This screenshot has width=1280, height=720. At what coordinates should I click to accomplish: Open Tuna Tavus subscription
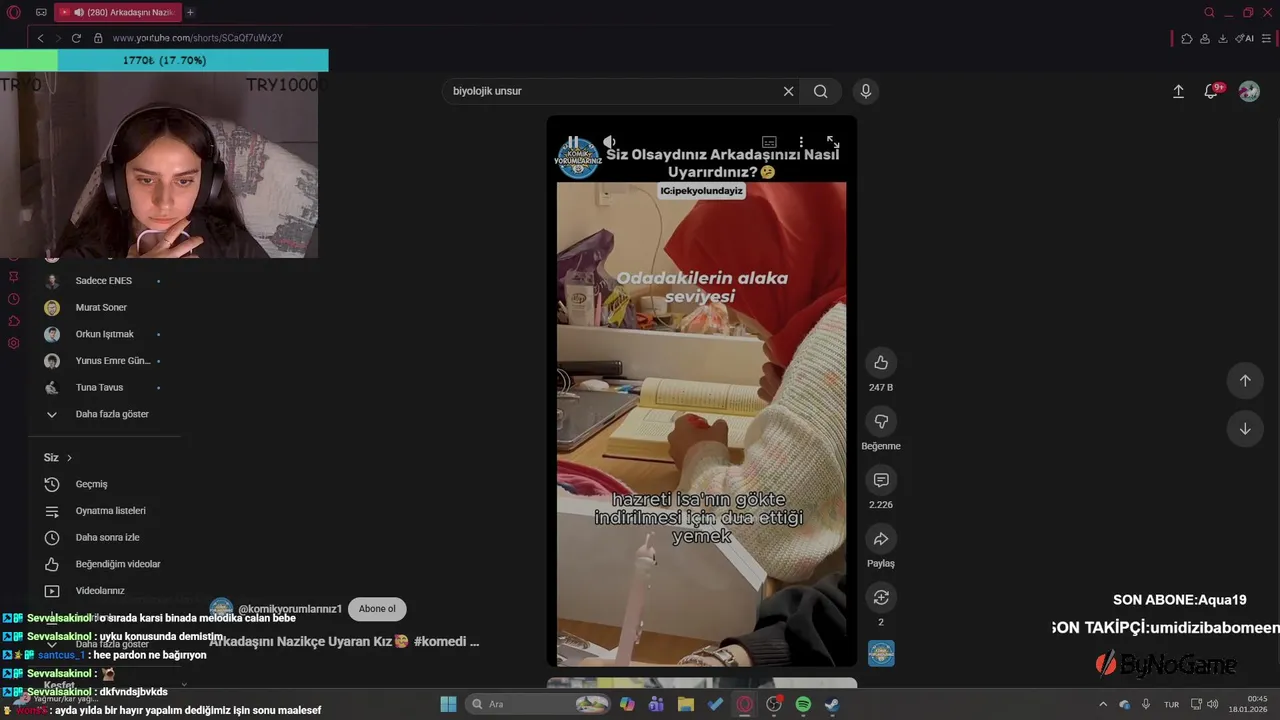point(99,387)
